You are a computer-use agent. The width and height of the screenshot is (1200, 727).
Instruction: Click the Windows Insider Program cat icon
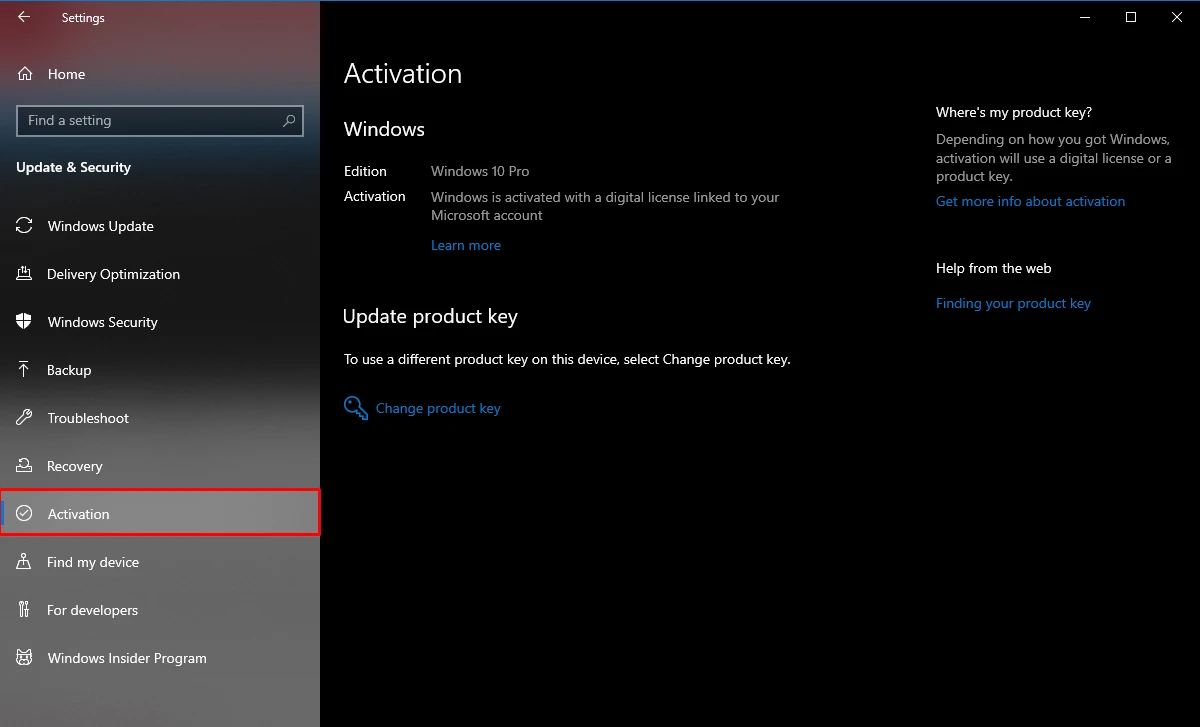coord(25,658)
